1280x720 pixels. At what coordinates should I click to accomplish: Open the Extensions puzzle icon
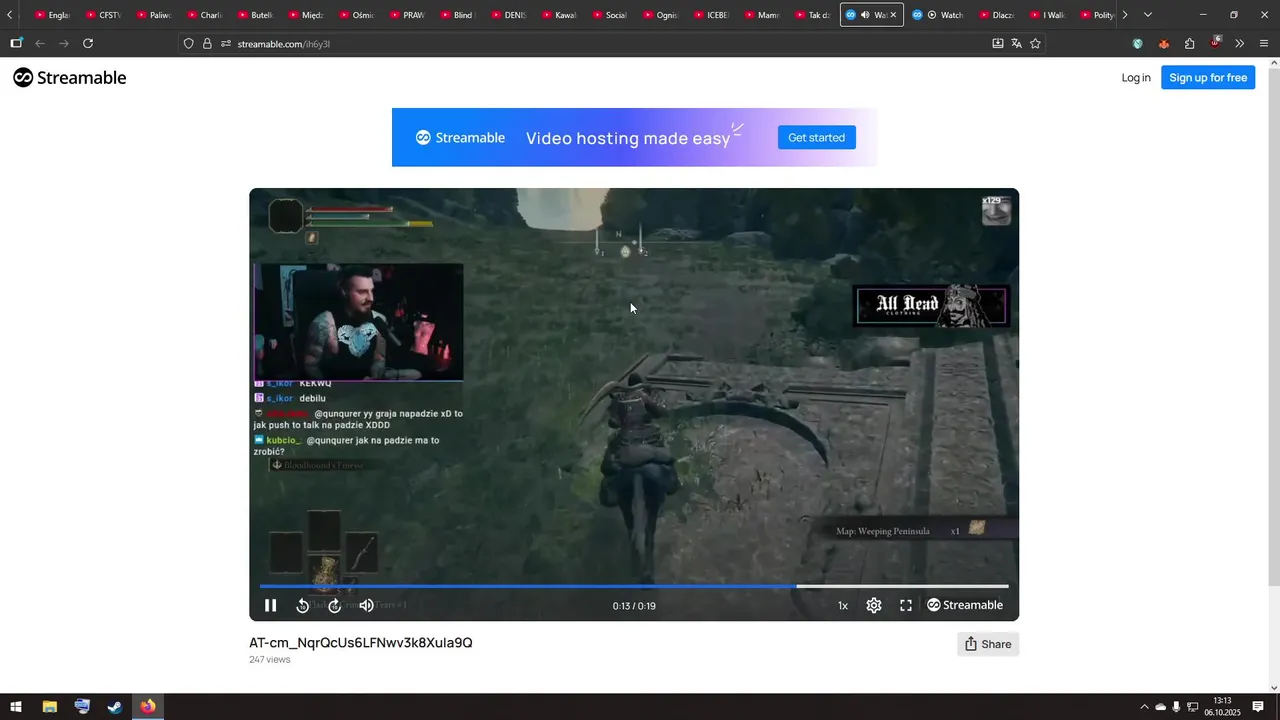(1189, 43)
